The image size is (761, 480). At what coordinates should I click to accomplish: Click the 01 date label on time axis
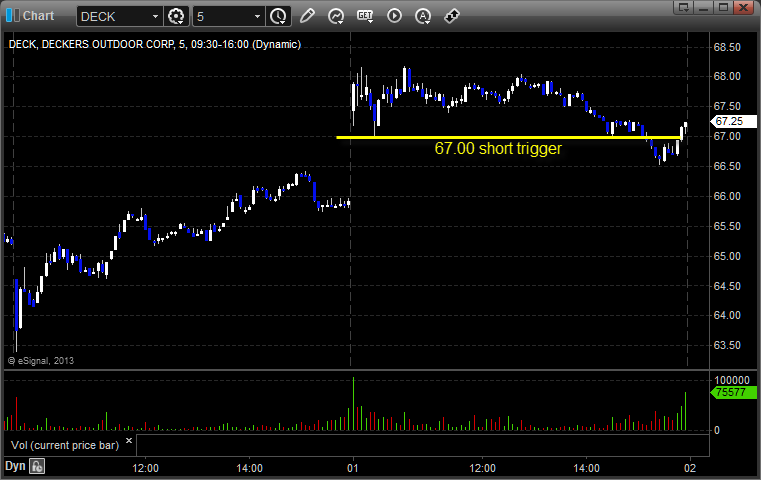pyautogui.click(x=352, y=468)
